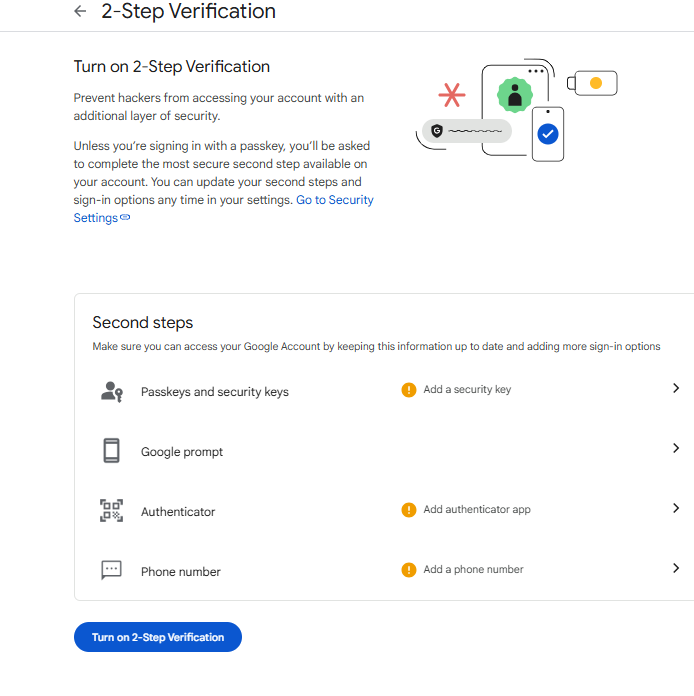Click the Turn on 2-Step Verification button

(x=158, y=637)
